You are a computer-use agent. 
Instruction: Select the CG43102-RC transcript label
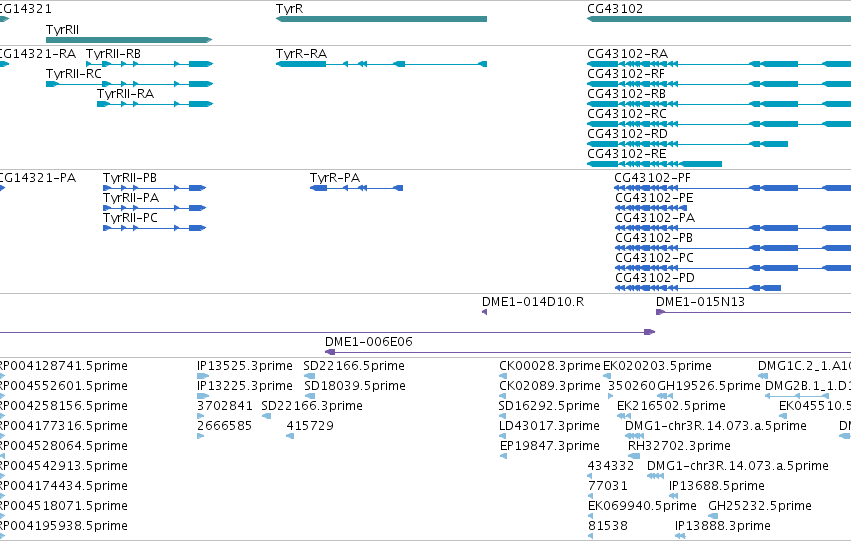pyautogui.click(x=627, y=114)
